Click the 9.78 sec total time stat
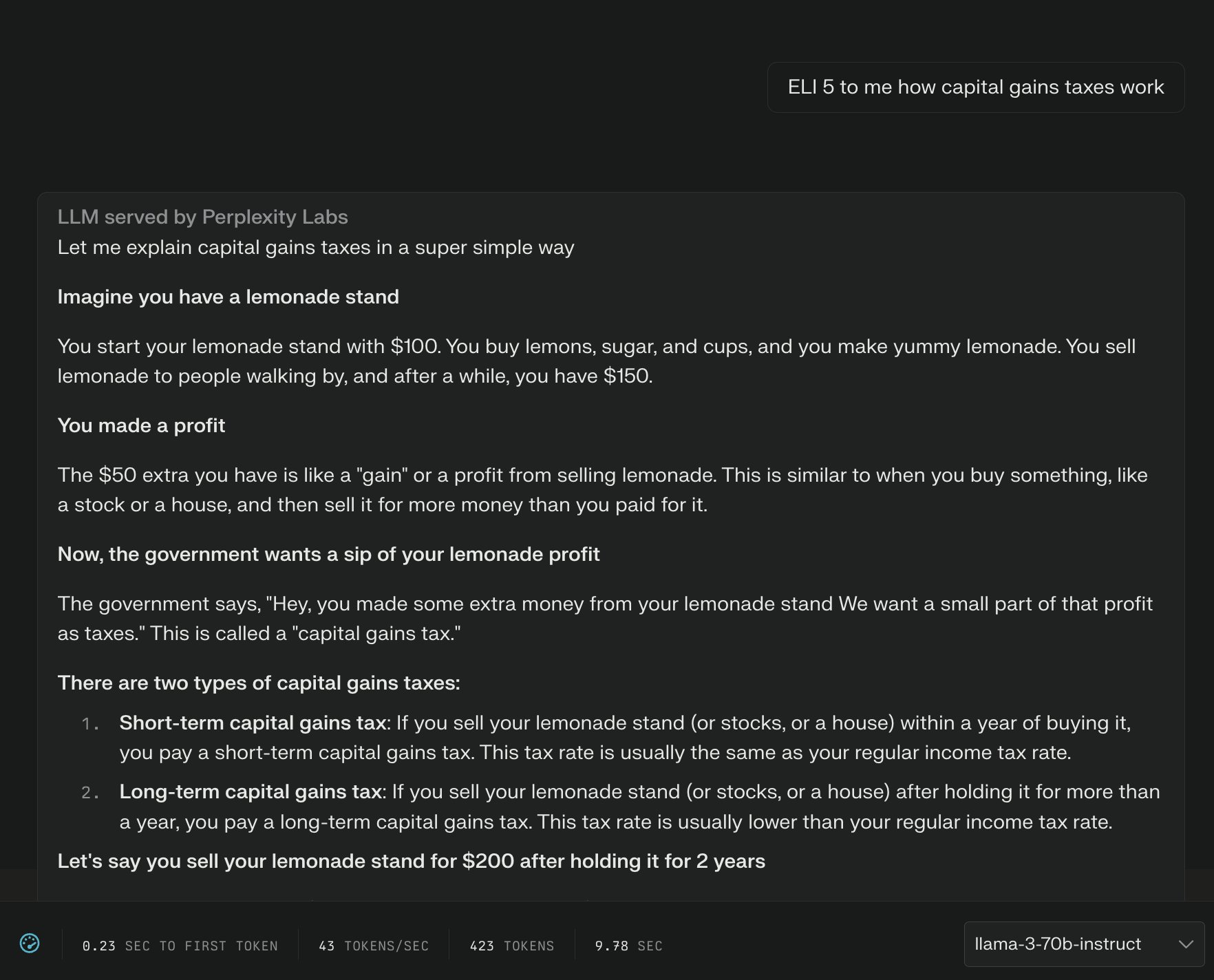Image resolution: width=1214 pixels, height=980 pixels. tap(628, 946)
